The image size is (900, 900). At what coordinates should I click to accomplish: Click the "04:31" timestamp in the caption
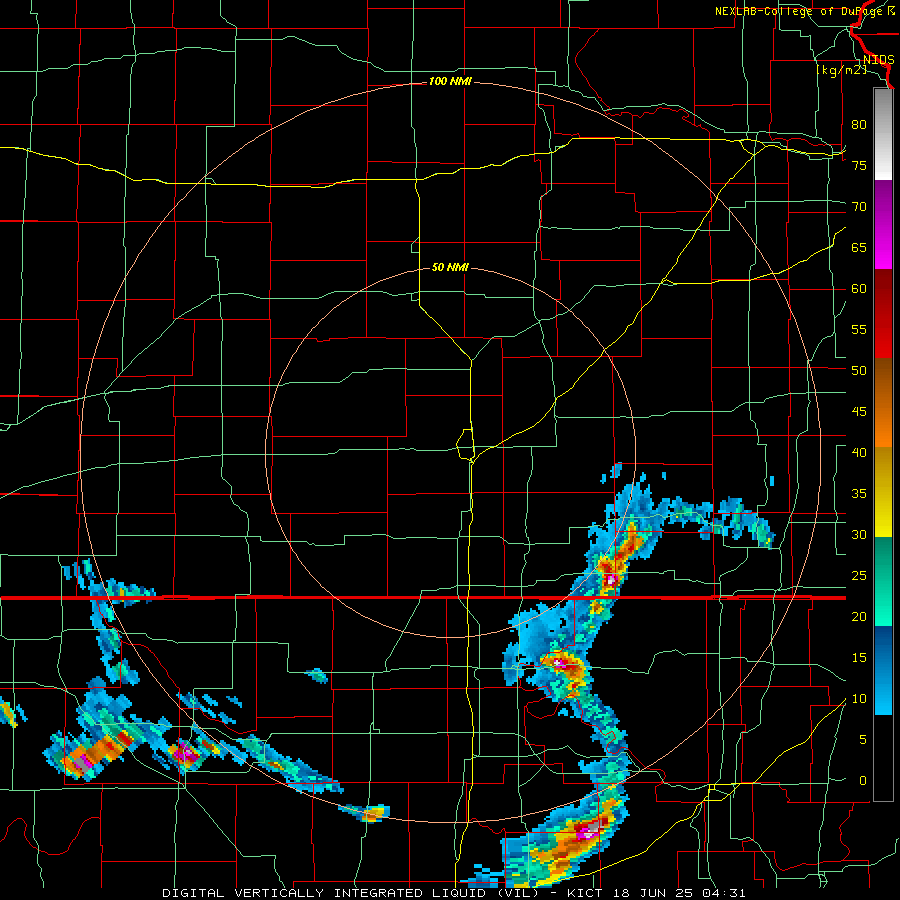coord(726,893)
